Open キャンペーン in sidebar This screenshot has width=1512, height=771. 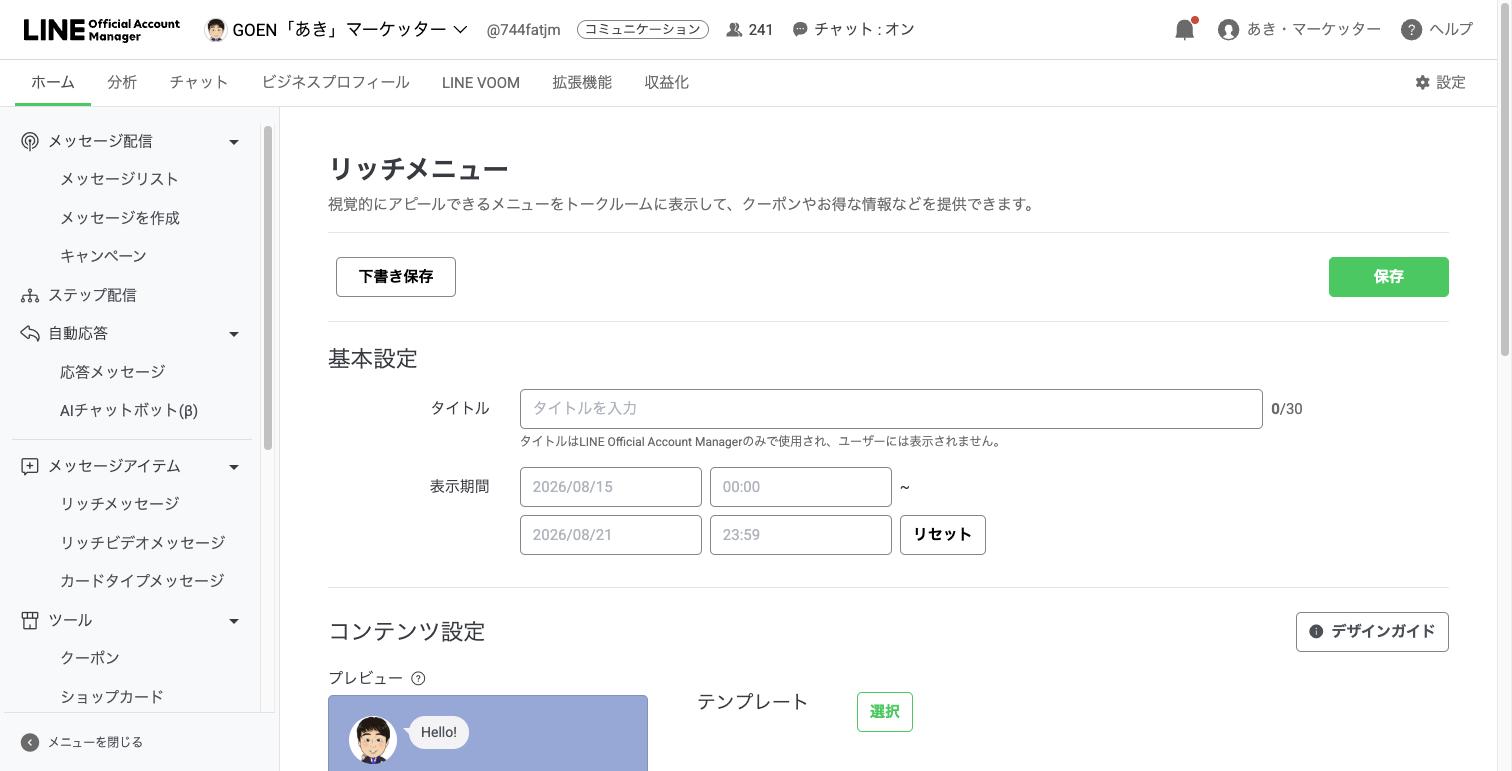click(x=103, y=256)
